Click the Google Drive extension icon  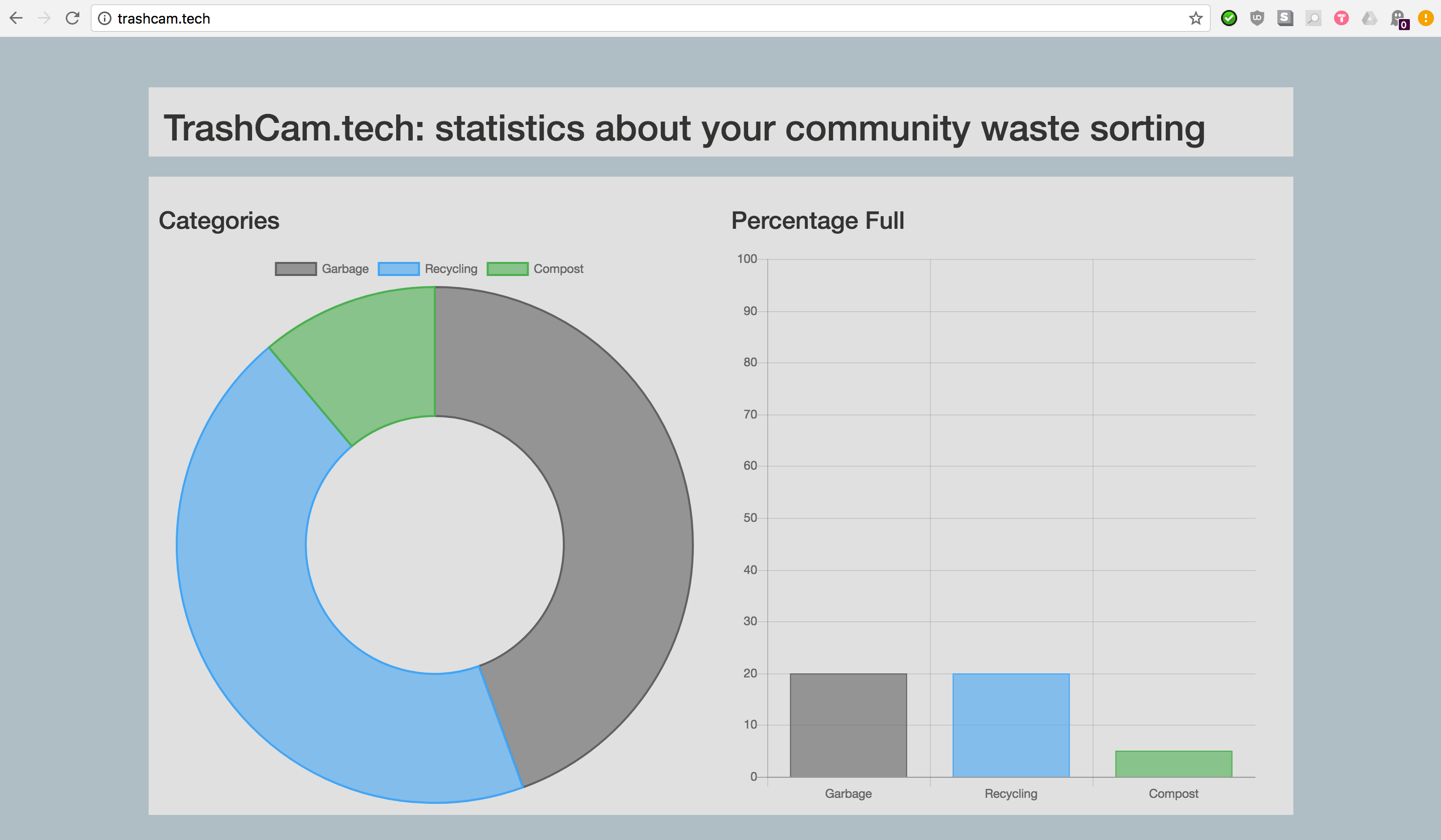[1370, 18]
